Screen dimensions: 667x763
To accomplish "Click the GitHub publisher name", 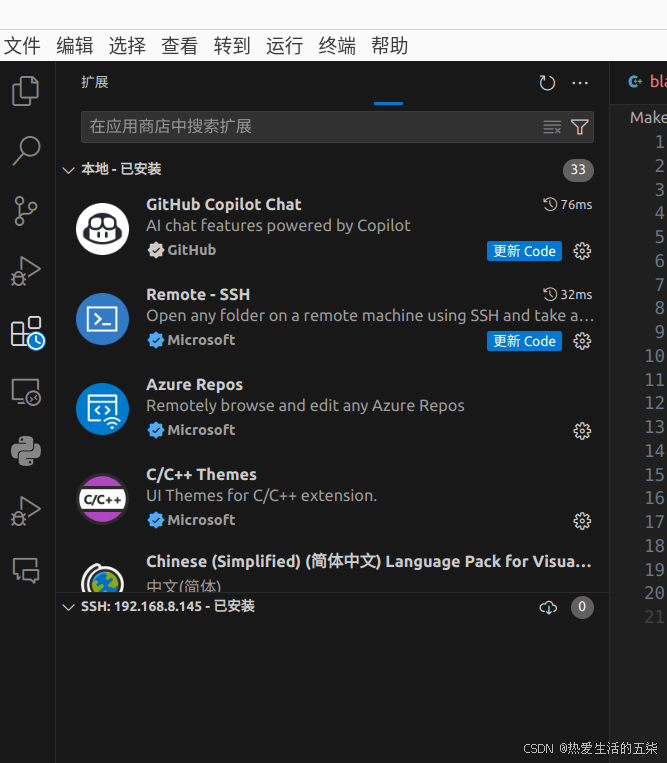I will [x=192, y=250].
